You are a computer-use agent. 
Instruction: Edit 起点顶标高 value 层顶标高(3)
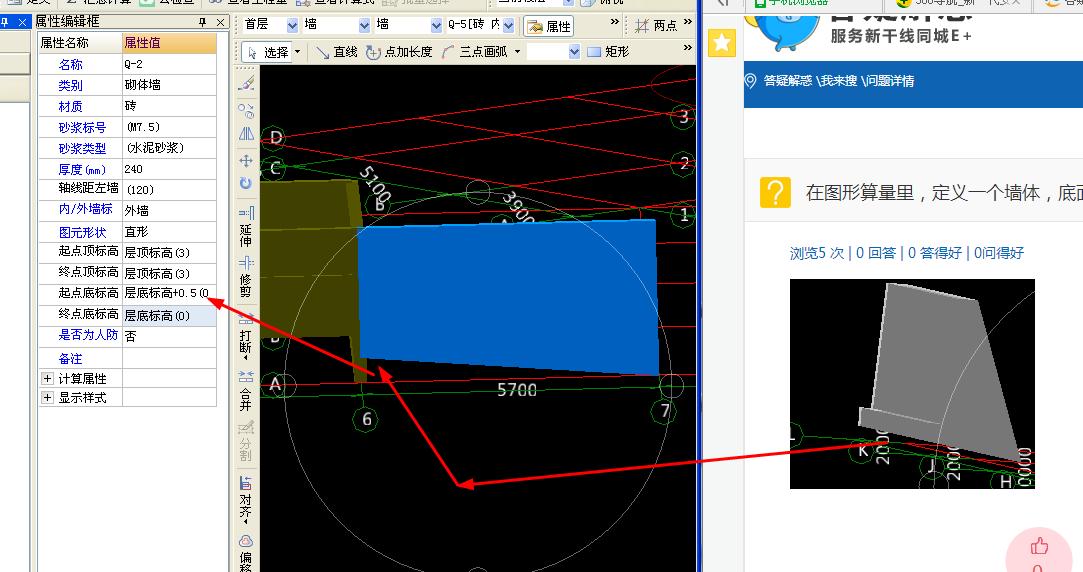[169, 253]
